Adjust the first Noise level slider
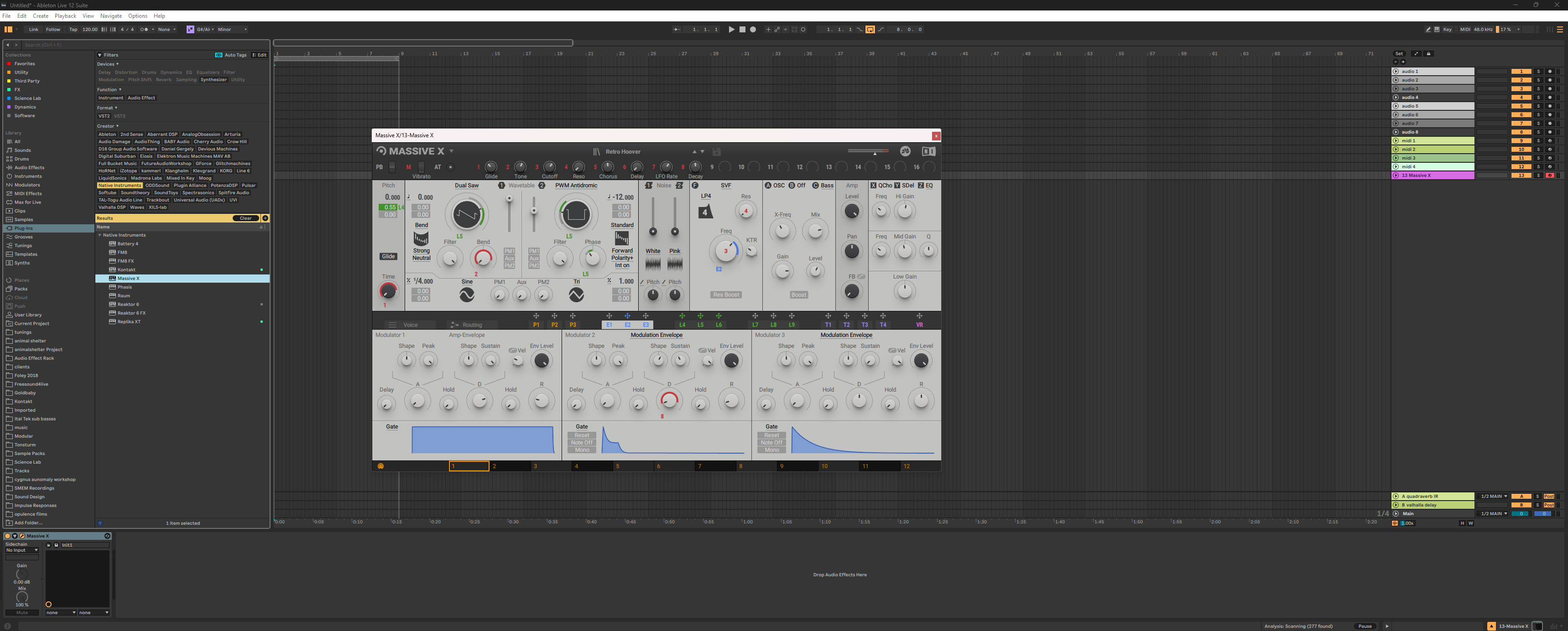This screenshot has width=1568, height=631. [652, 216]
